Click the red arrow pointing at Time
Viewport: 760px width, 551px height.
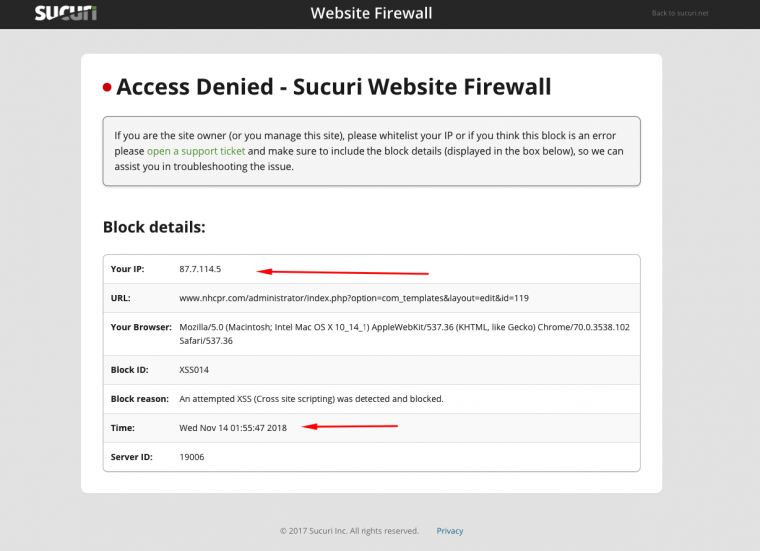(350, 427)
